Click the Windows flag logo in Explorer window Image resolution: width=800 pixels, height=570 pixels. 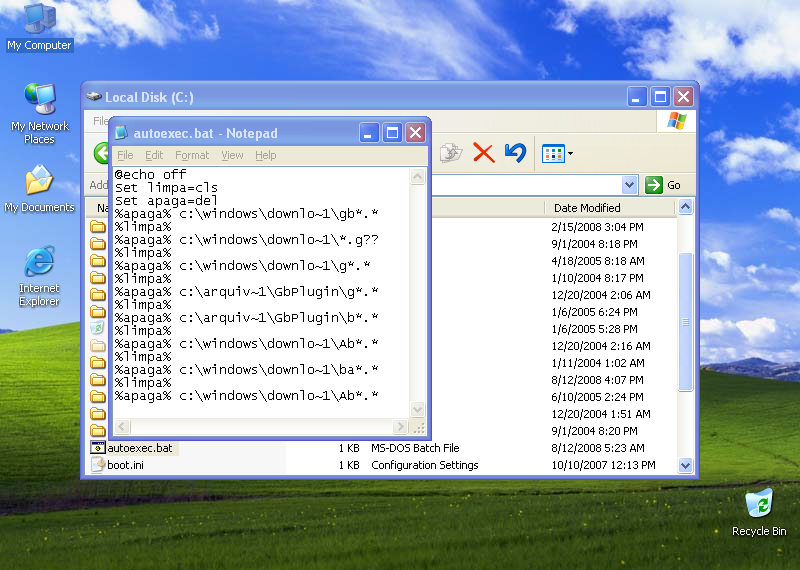677,121
